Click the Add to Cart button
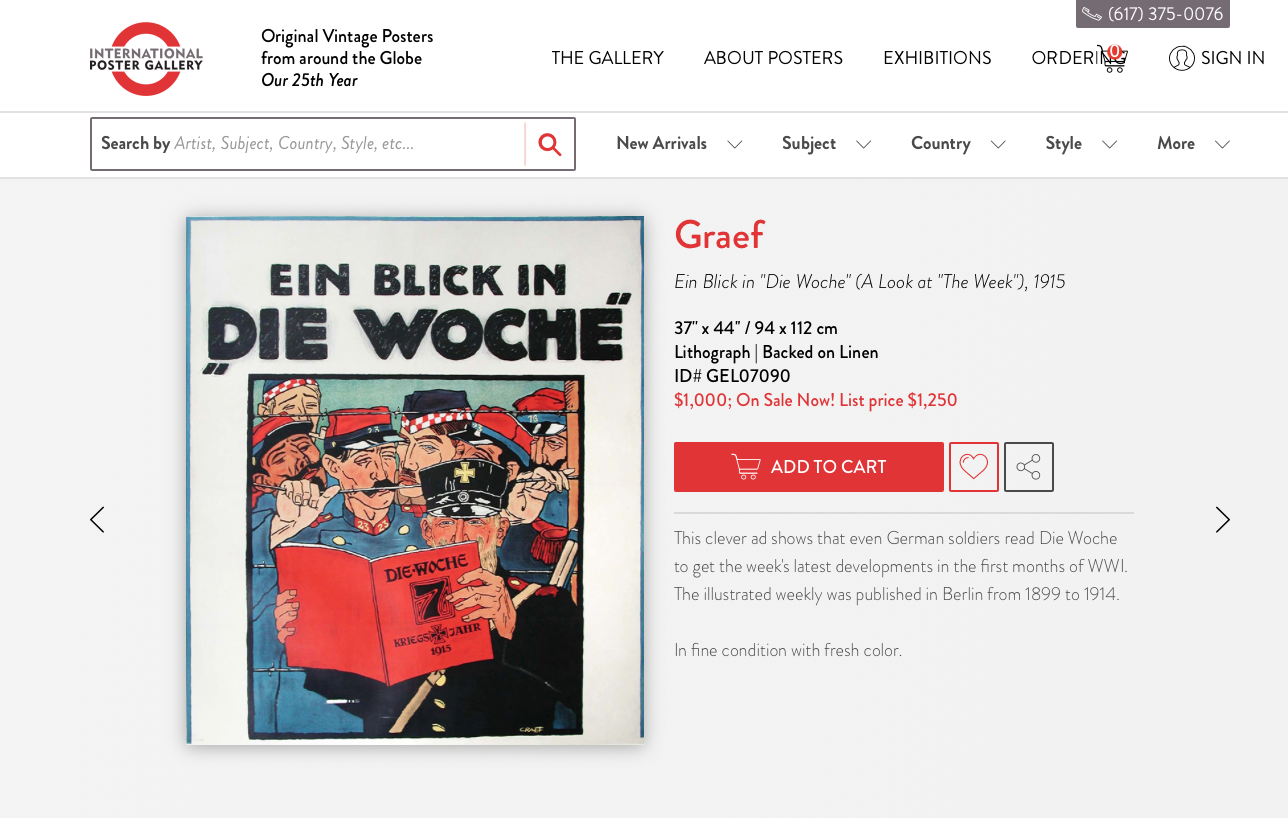 pyautogui.click(x=809, y=467)
